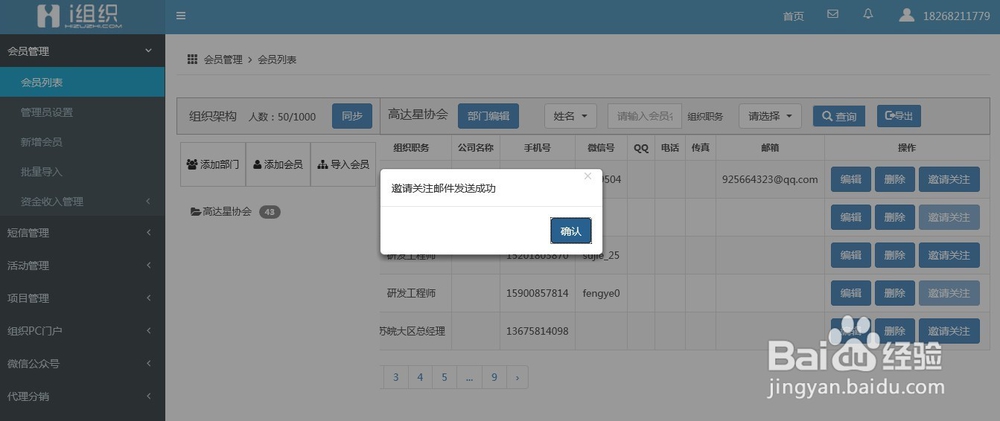Click the grid icon beside 会员管理 breadcrumb
Image resolution: width=1000 pixels, height=421 pixels.
pyautogui.click(x=192, y=59)
